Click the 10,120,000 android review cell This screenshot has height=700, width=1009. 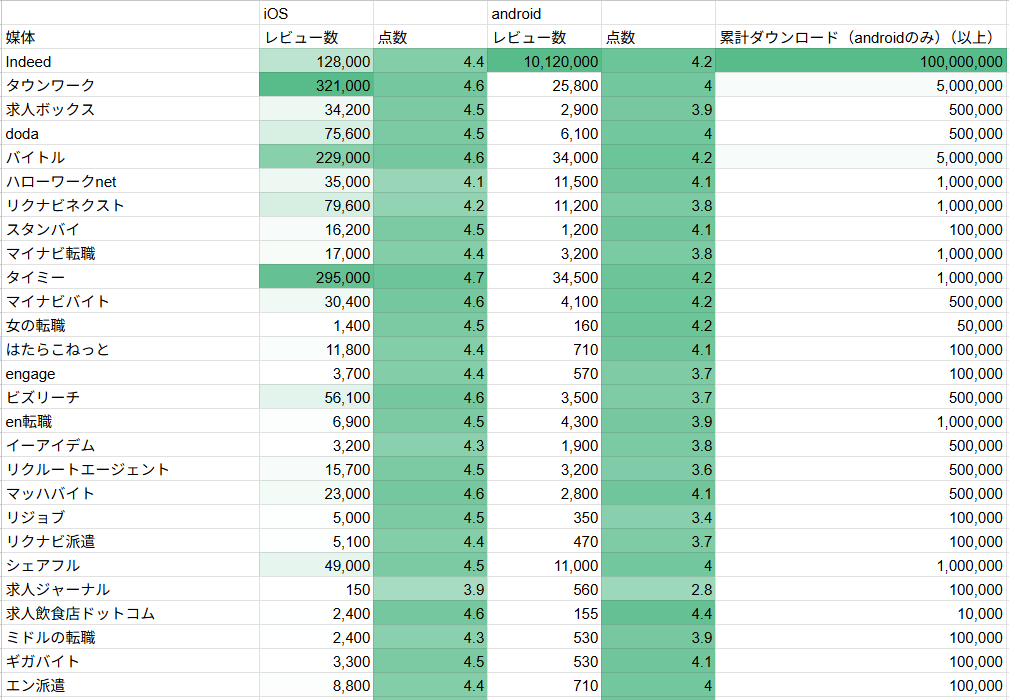544,62
